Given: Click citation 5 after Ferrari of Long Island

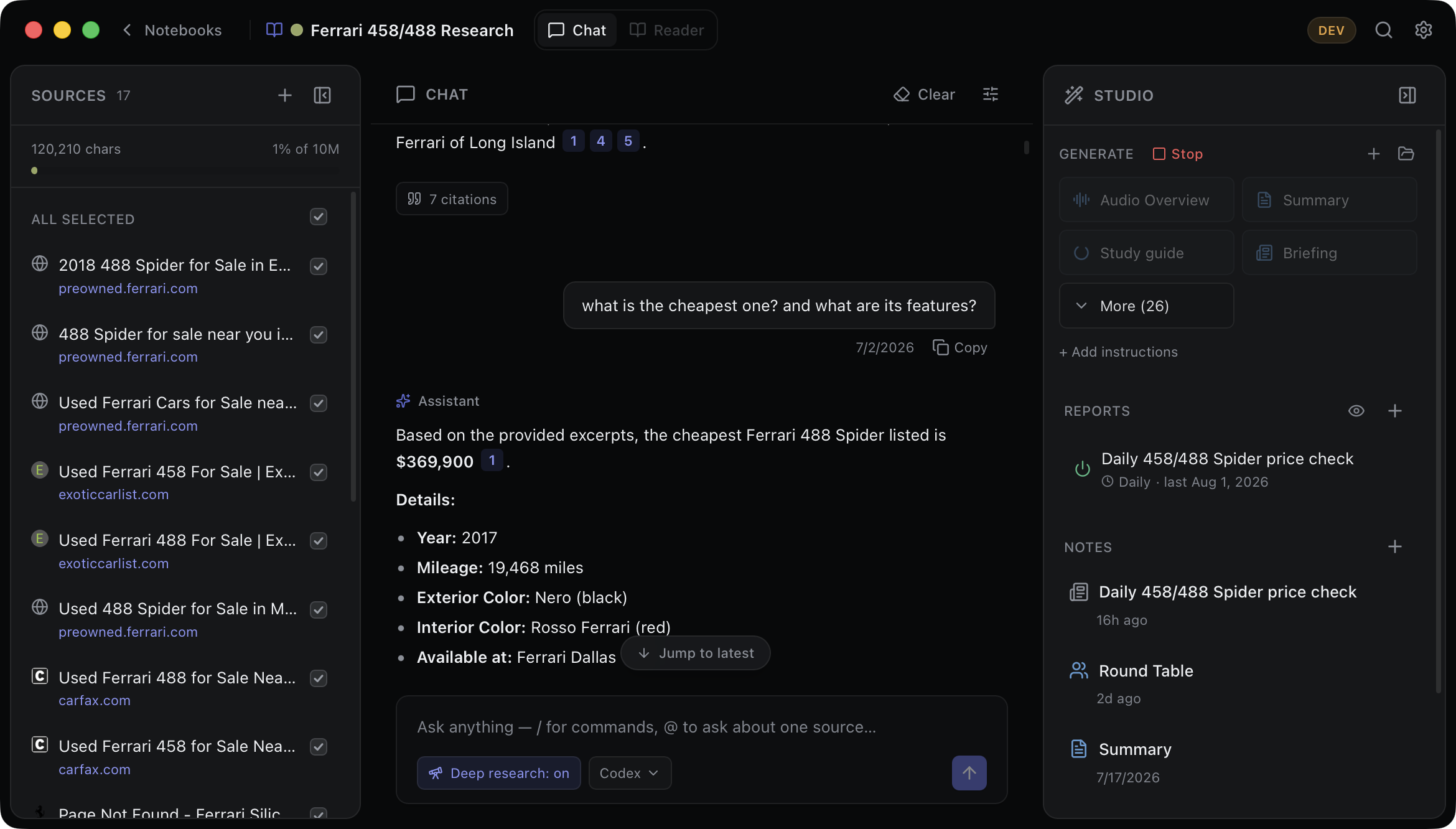Looking at the screenshot, I should [628, 141].
